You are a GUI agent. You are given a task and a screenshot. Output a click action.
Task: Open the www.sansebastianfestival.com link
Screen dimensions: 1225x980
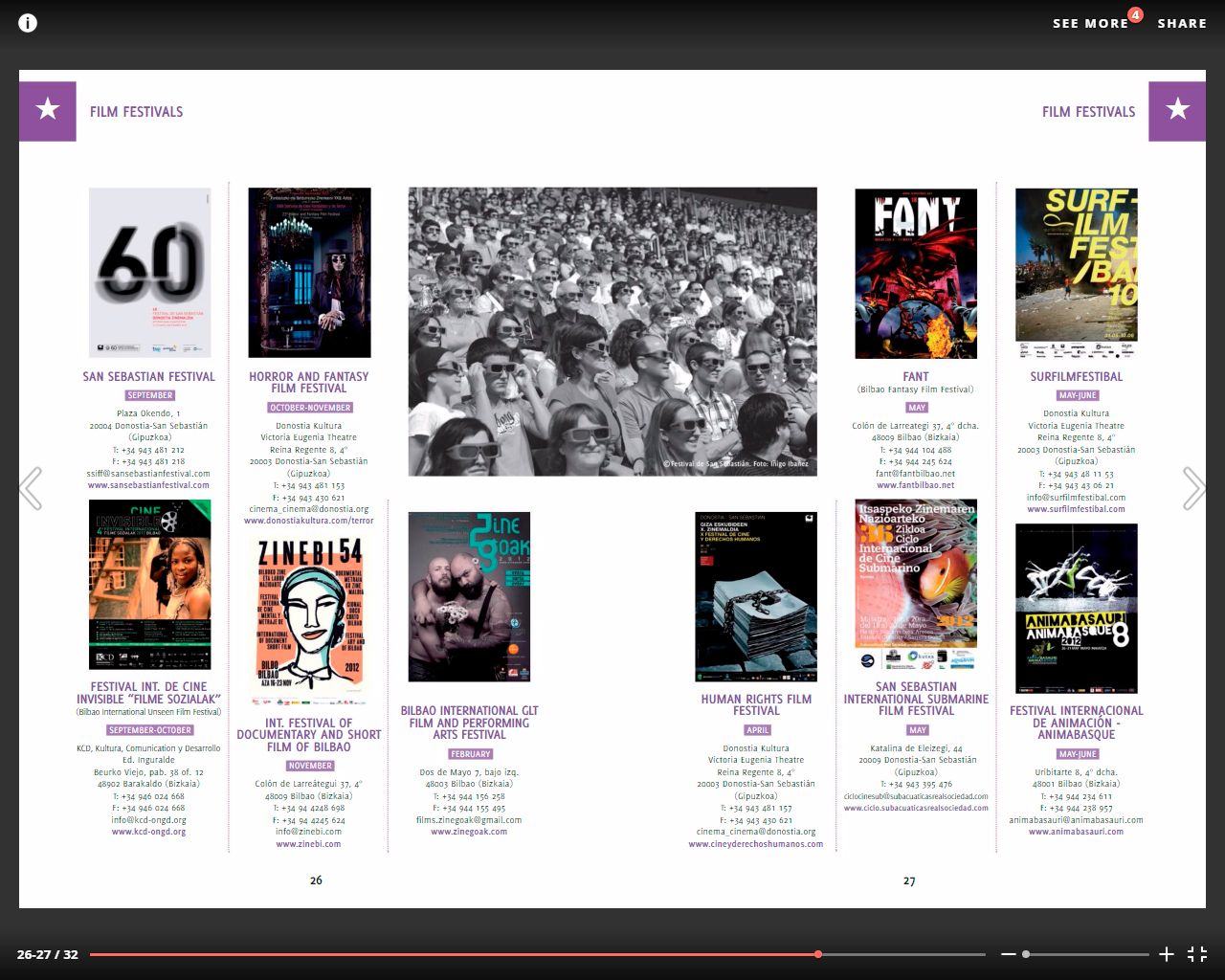tap(148, 485)
